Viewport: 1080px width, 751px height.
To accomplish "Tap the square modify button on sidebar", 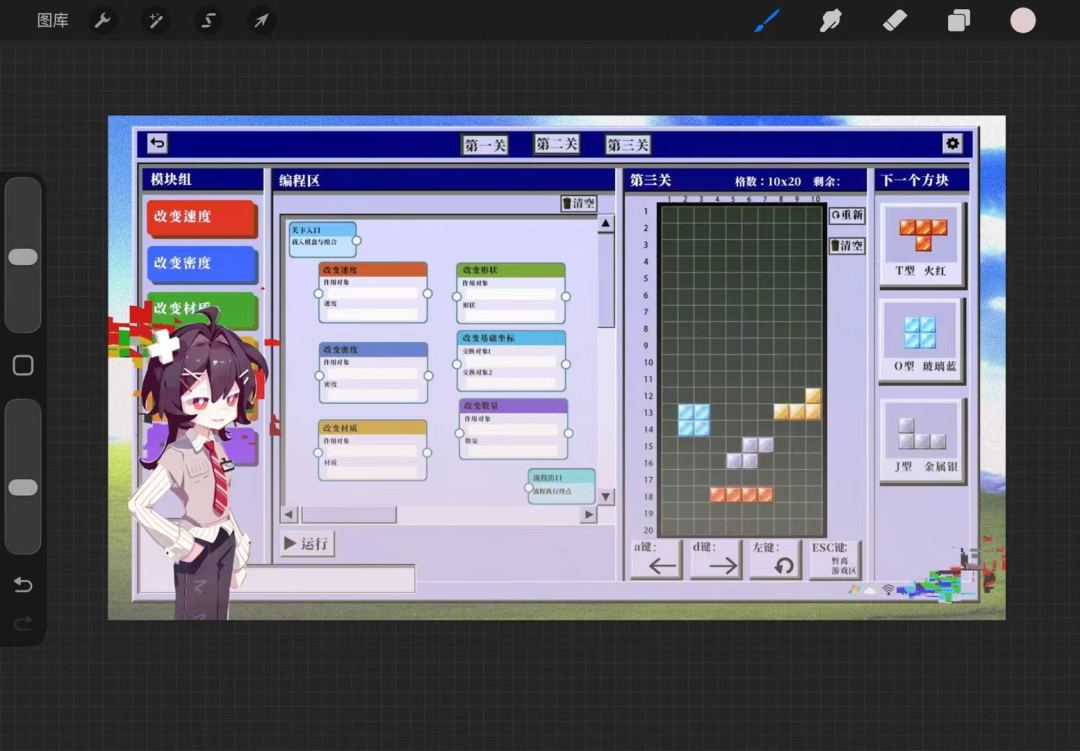I will (x=23, y=365).
